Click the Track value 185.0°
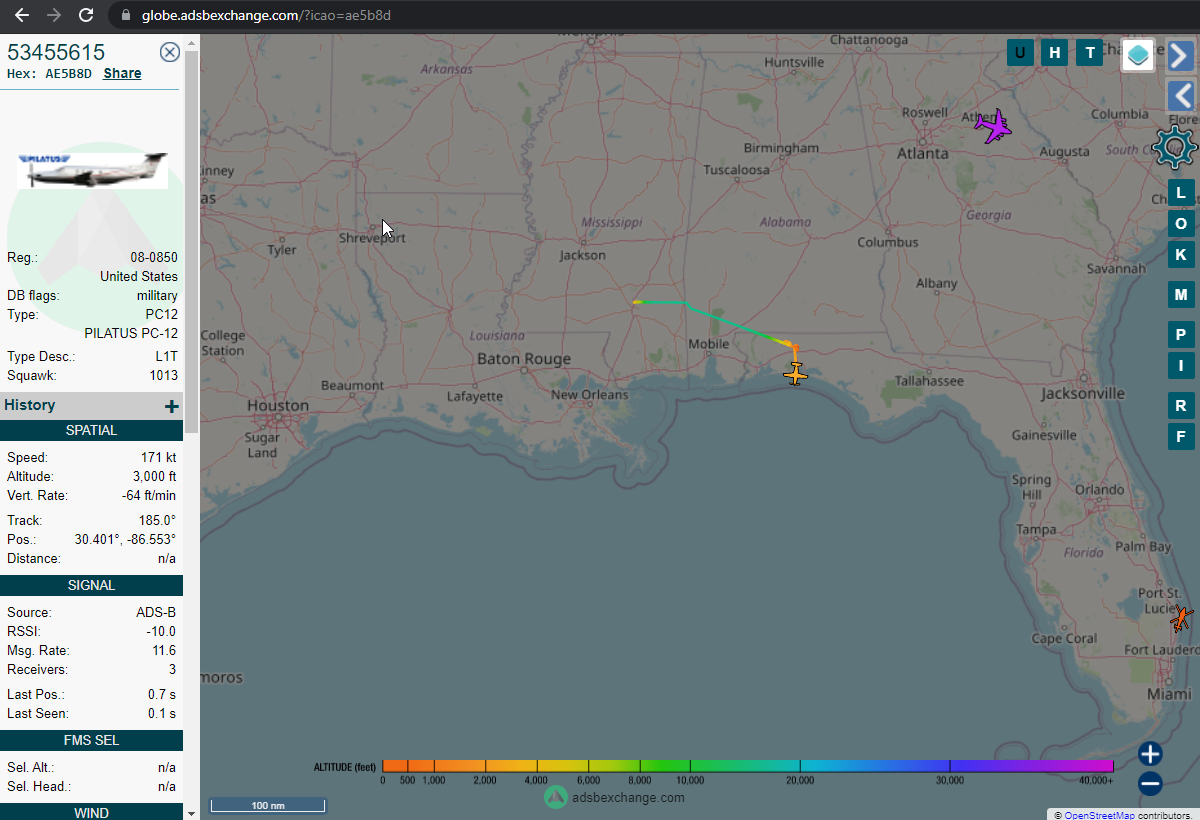The width and height of the screenshot is (1200, 820). [158, 521]
